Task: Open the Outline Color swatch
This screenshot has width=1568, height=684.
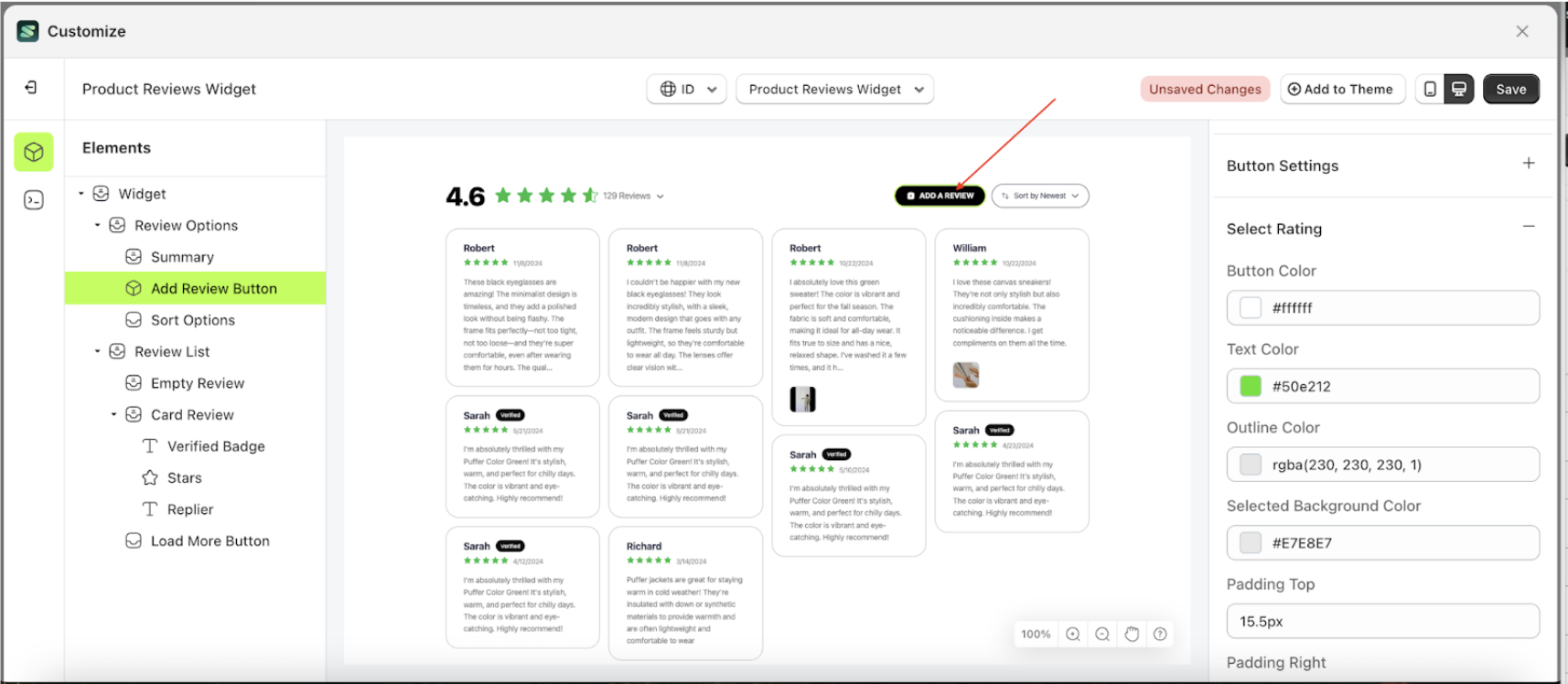Action: (x=1251, y=465)
